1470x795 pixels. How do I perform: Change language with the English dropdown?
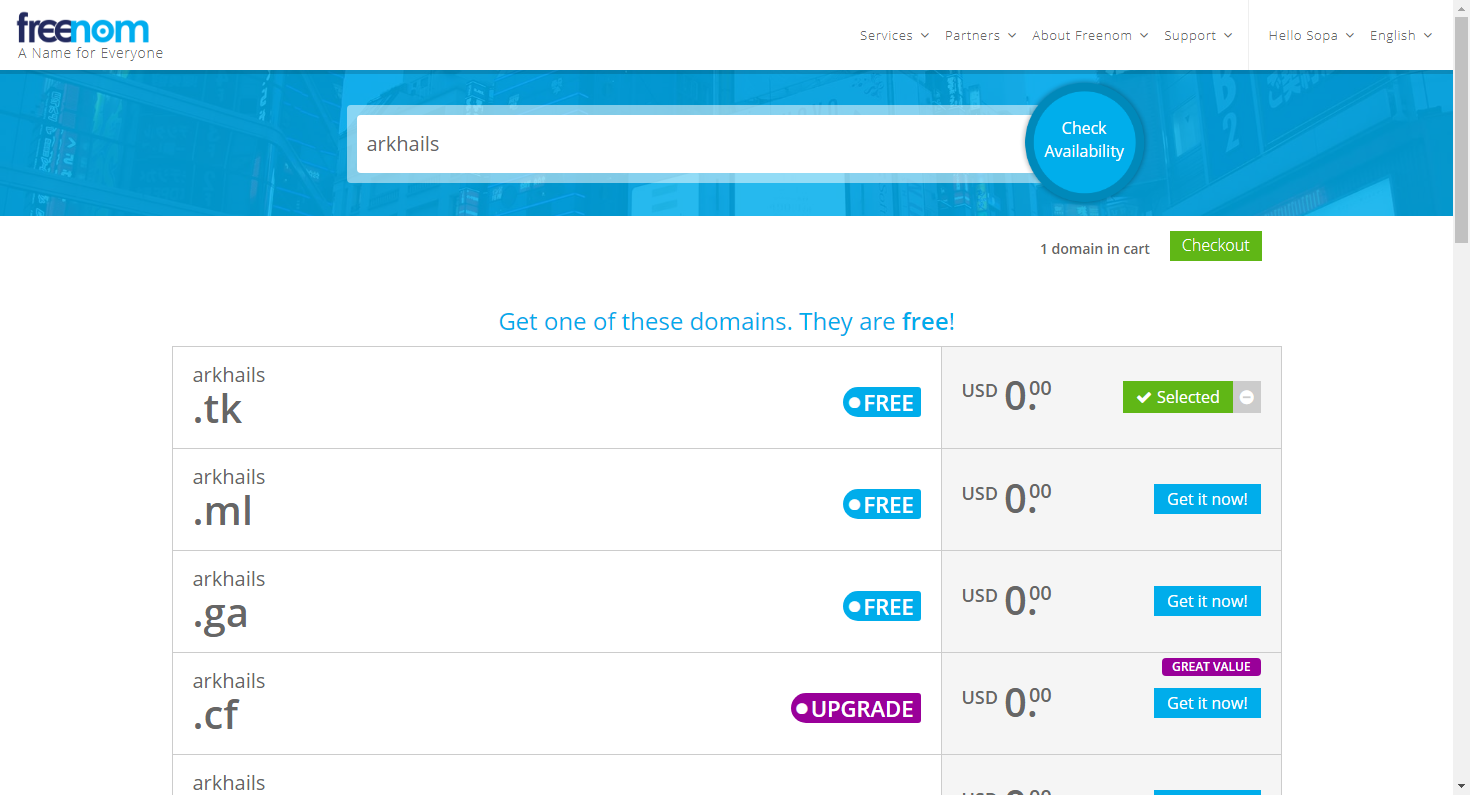point(1401,35)
